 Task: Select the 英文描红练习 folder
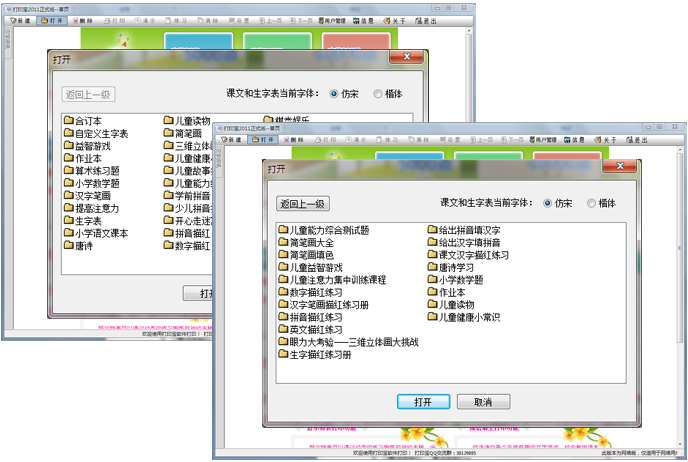[x=315, y=329]
